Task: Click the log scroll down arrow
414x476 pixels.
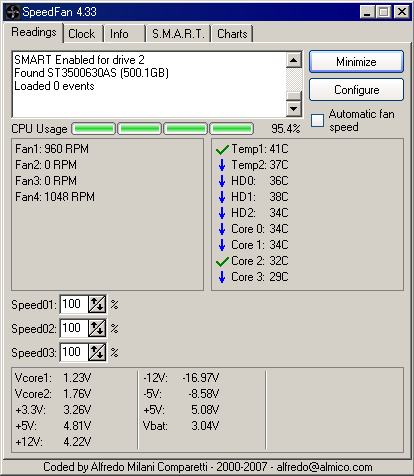Action: click(x=294, y=108)
